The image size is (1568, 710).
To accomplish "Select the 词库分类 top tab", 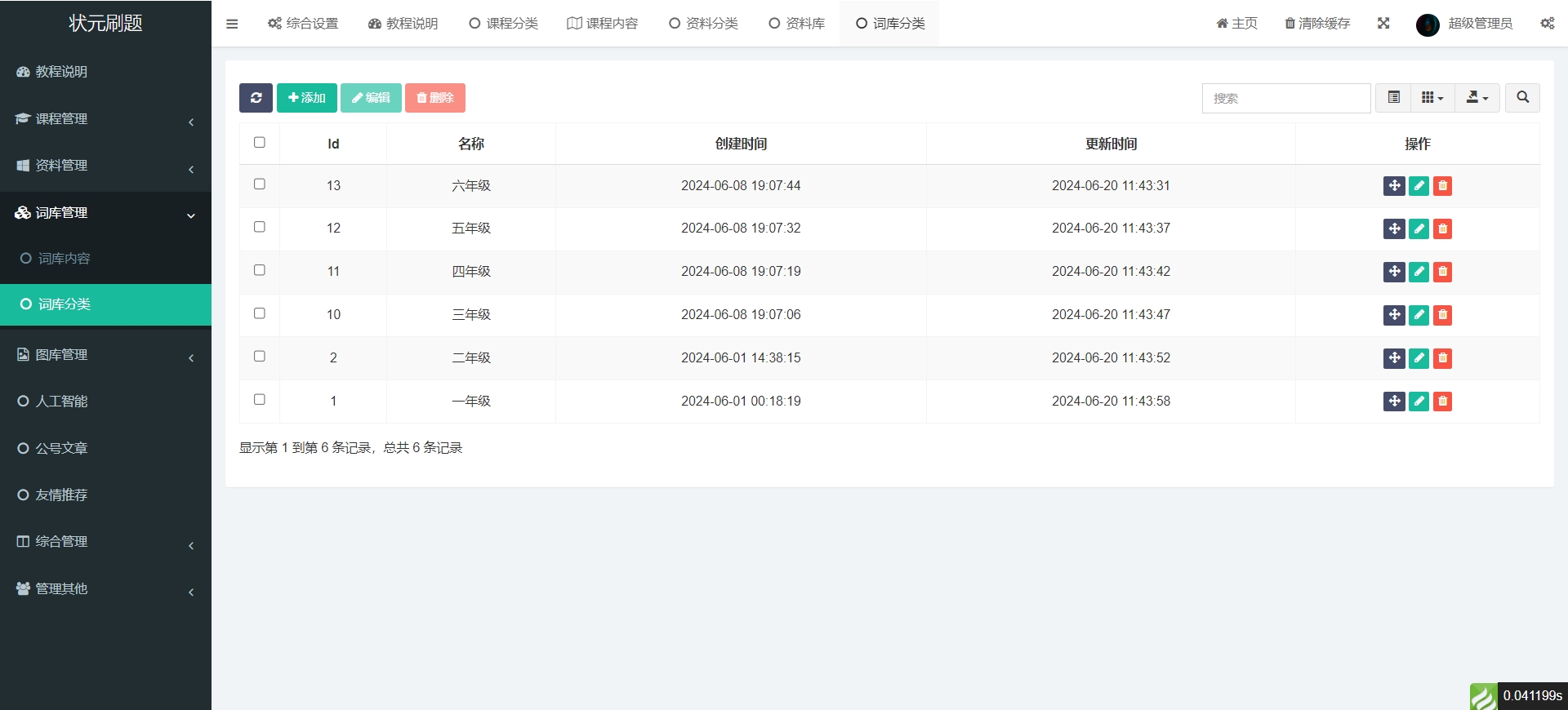I will pos(889,24).
